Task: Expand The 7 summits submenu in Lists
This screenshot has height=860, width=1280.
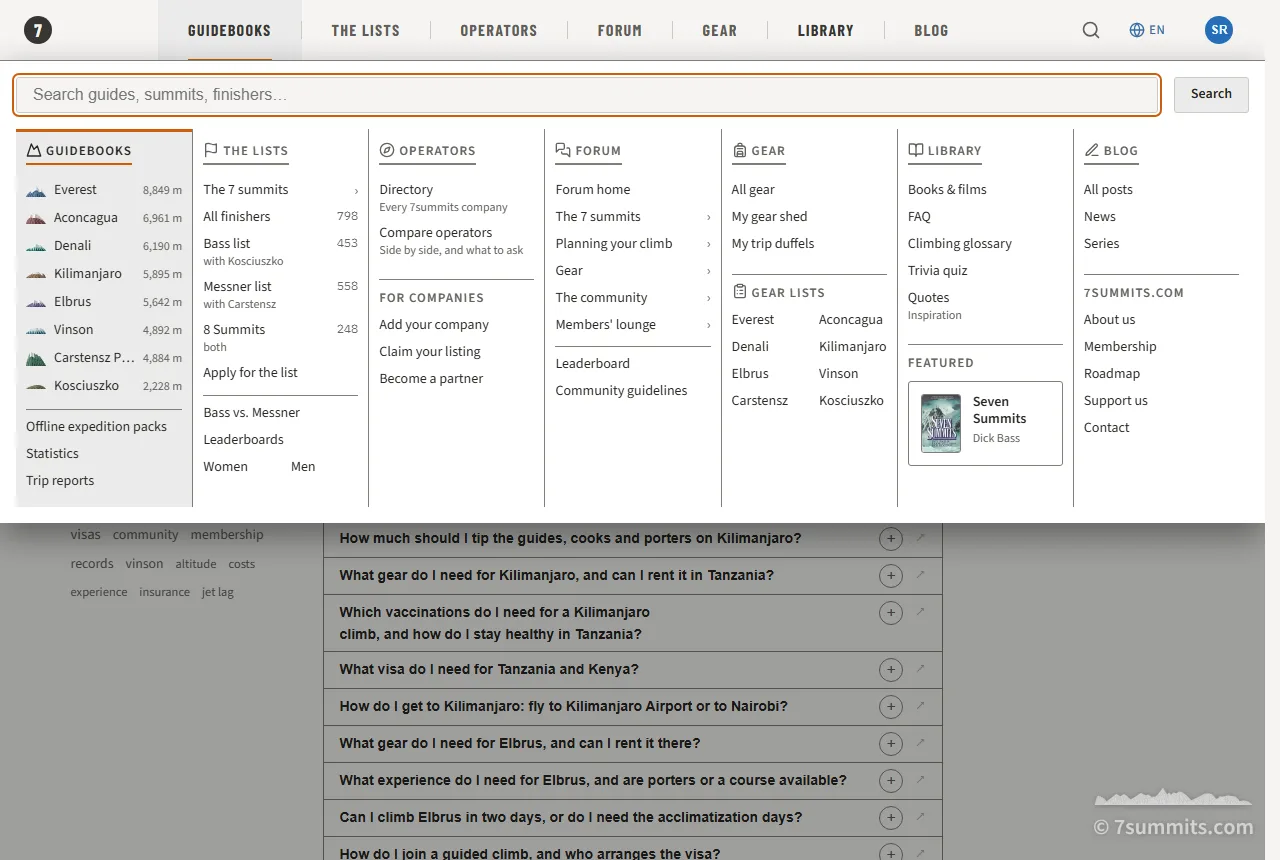Action: pyautogui.click(x=356, y=190)
